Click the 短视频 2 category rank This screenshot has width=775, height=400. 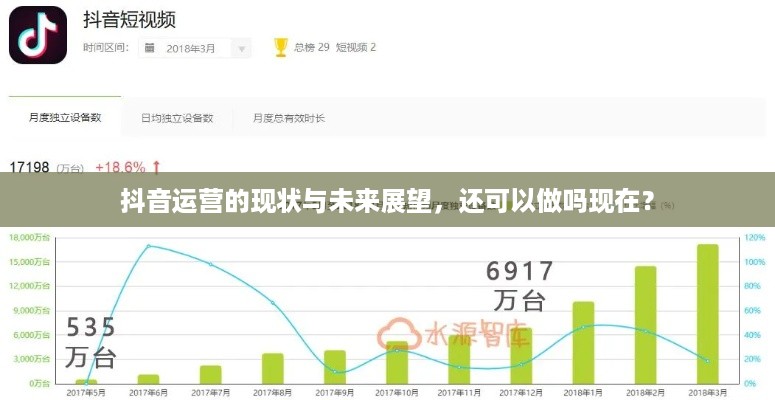tap(356, 47)
